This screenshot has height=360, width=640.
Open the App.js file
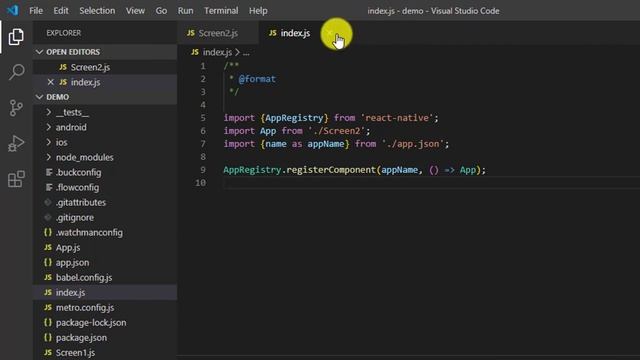(x=105, y=247)
